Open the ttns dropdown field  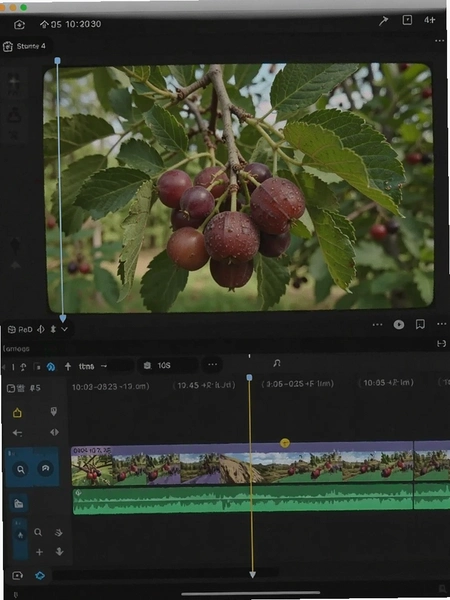click(x=104, y=366)
